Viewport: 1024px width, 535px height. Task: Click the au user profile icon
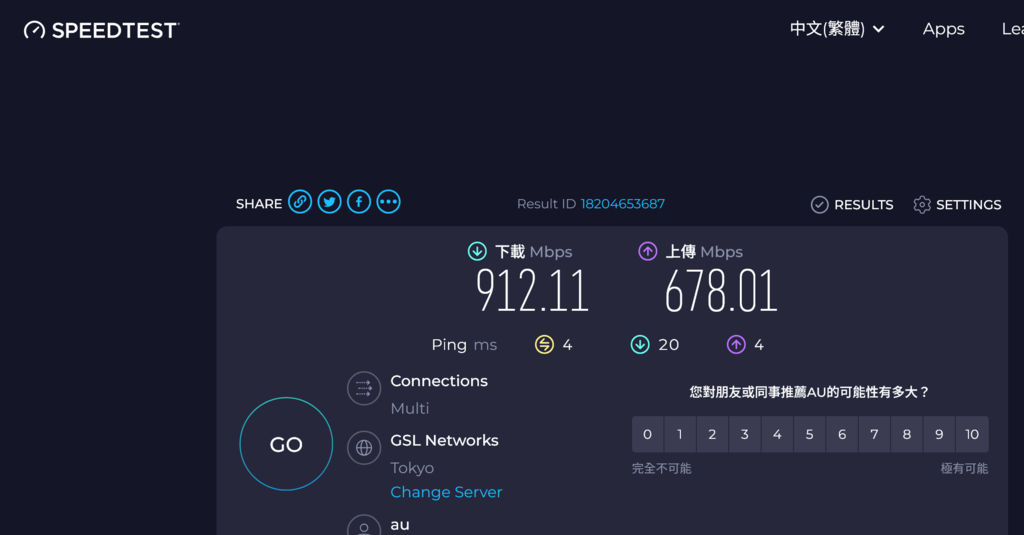point(364,527)
